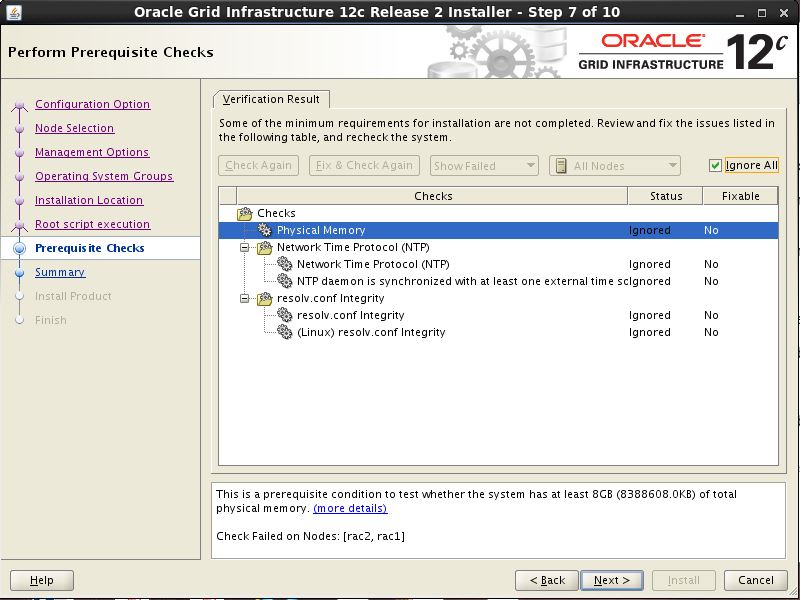Proceed with the Next > button
The height and width of the screenshot is (600, 800).
(612, 580)
